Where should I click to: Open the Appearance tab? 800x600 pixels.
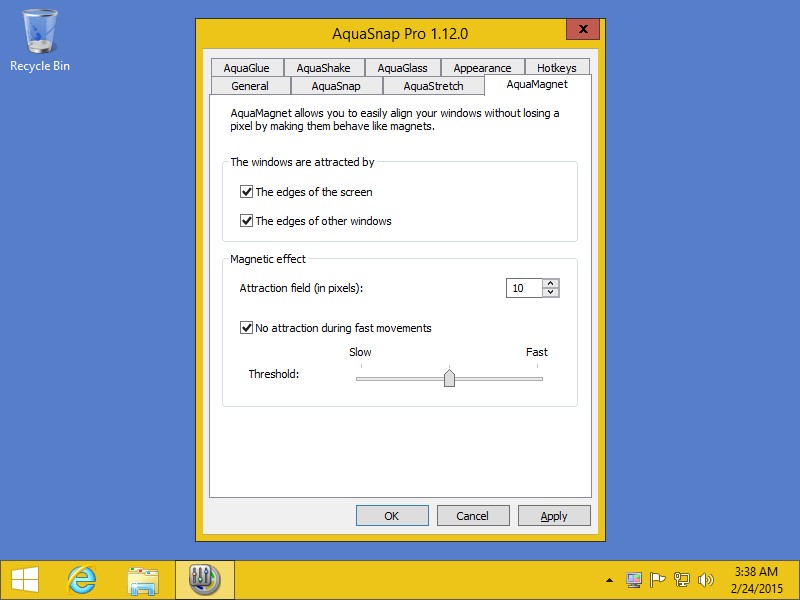482,68
